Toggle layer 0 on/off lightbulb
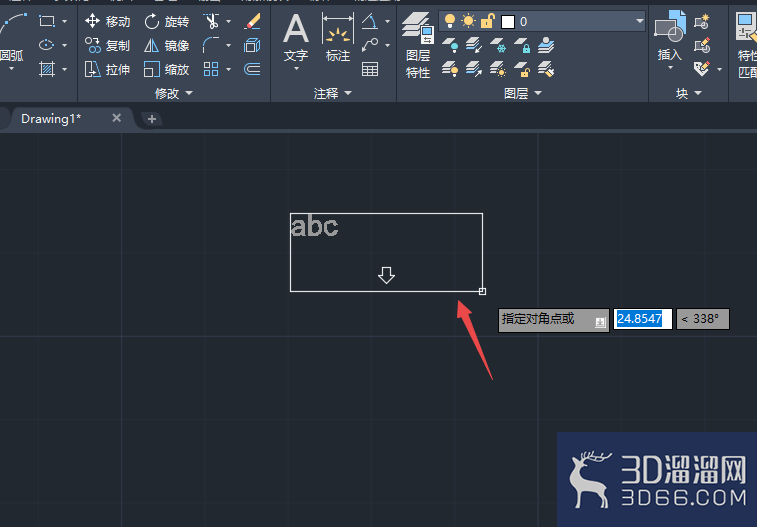757x527 pixels. point(449,21)
